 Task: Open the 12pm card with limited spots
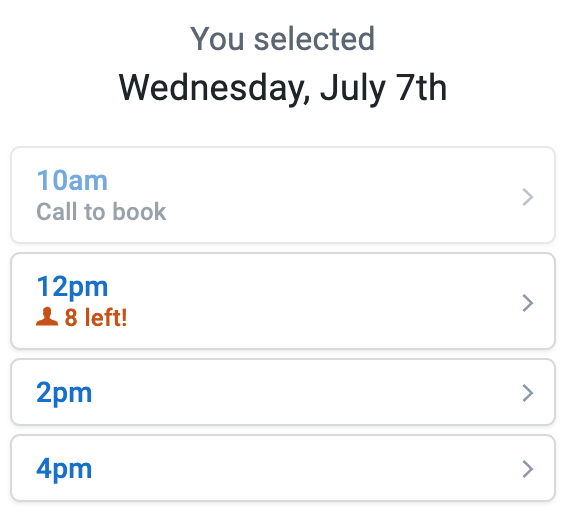[x=283, y=301]
